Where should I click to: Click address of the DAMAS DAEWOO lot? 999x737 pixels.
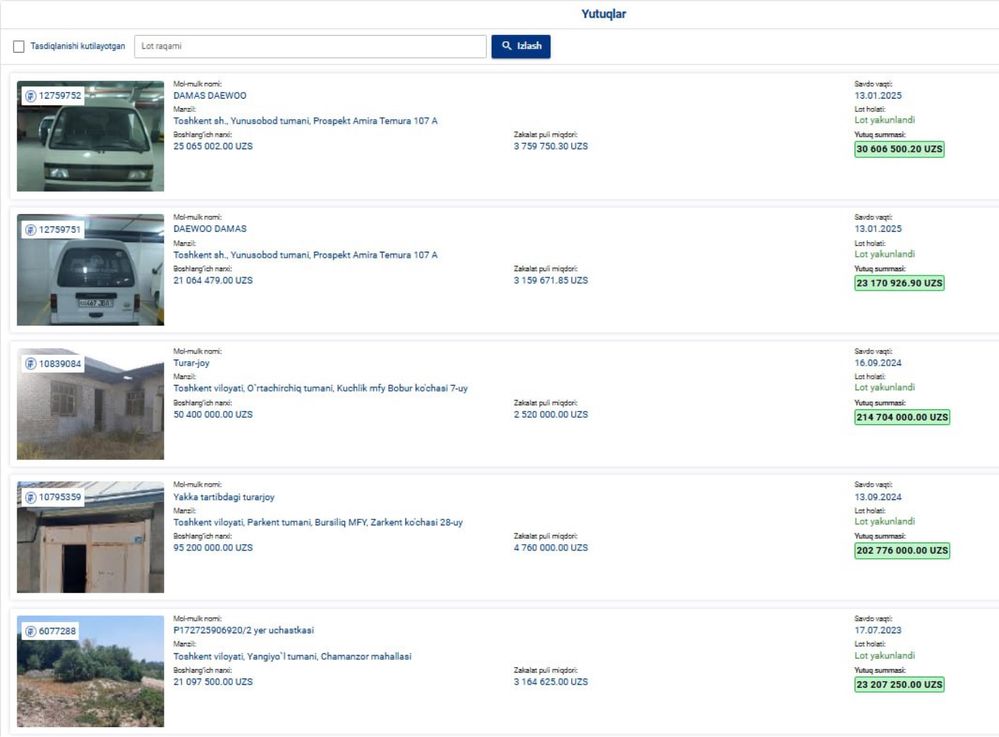(305, 120)
